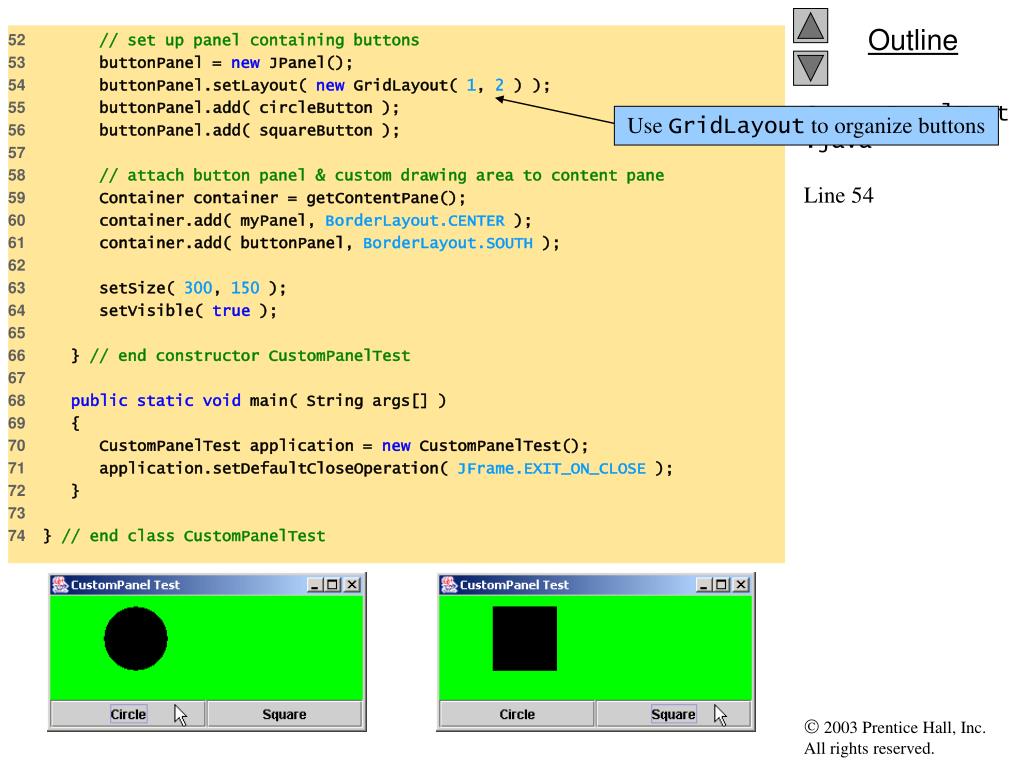Click '// end constructor CustomPanelTest' comment
1024x768 pixels.
(250, 356)
